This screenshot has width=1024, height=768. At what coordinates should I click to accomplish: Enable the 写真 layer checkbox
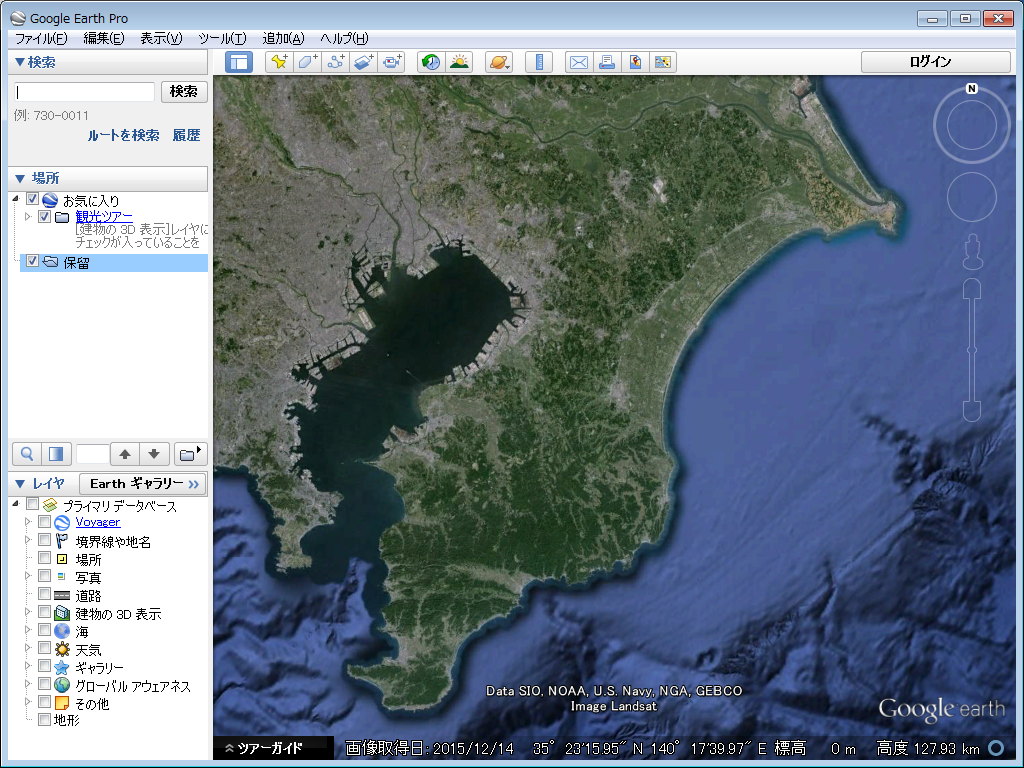[44, 576]
